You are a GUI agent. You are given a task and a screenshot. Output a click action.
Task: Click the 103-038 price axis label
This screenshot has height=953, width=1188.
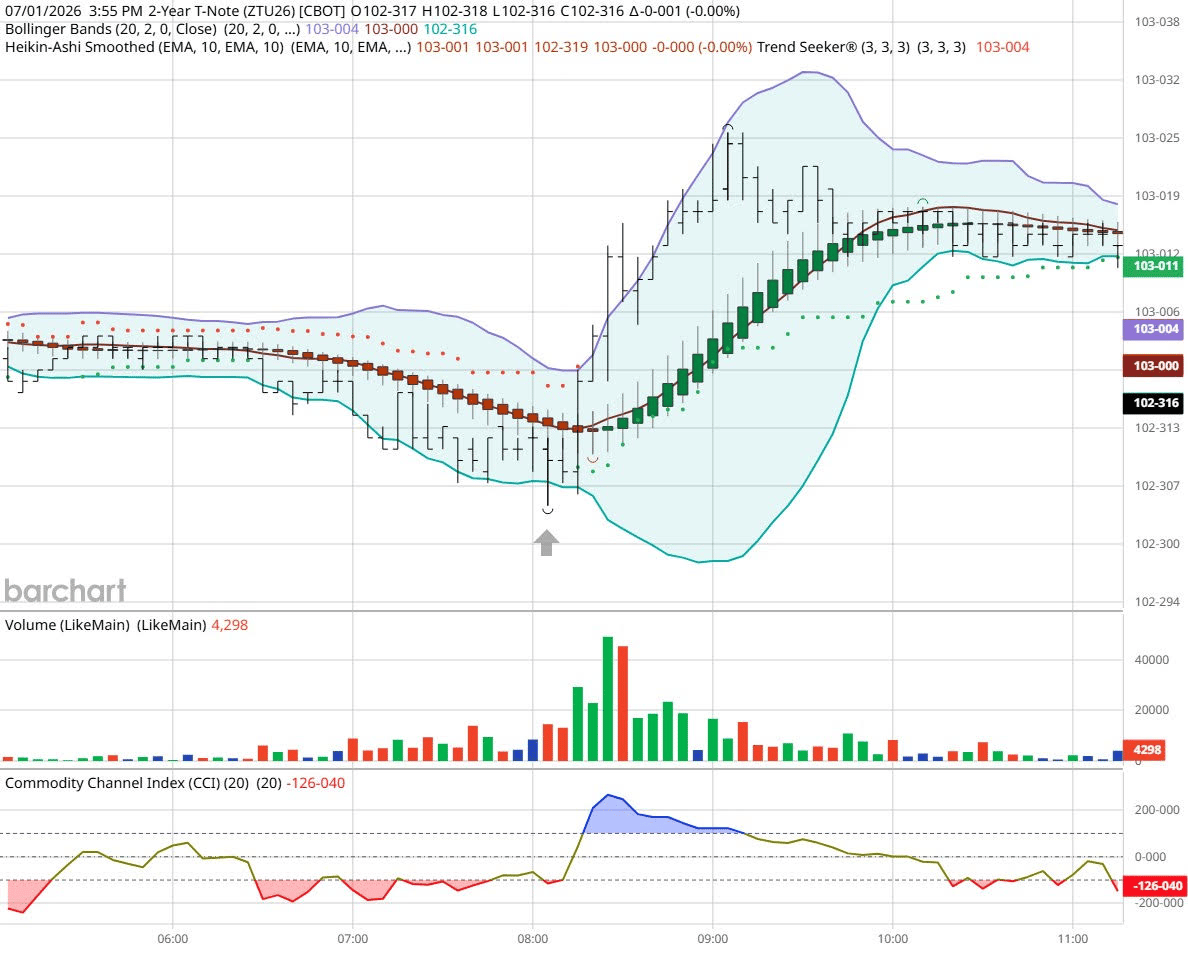1157,22
